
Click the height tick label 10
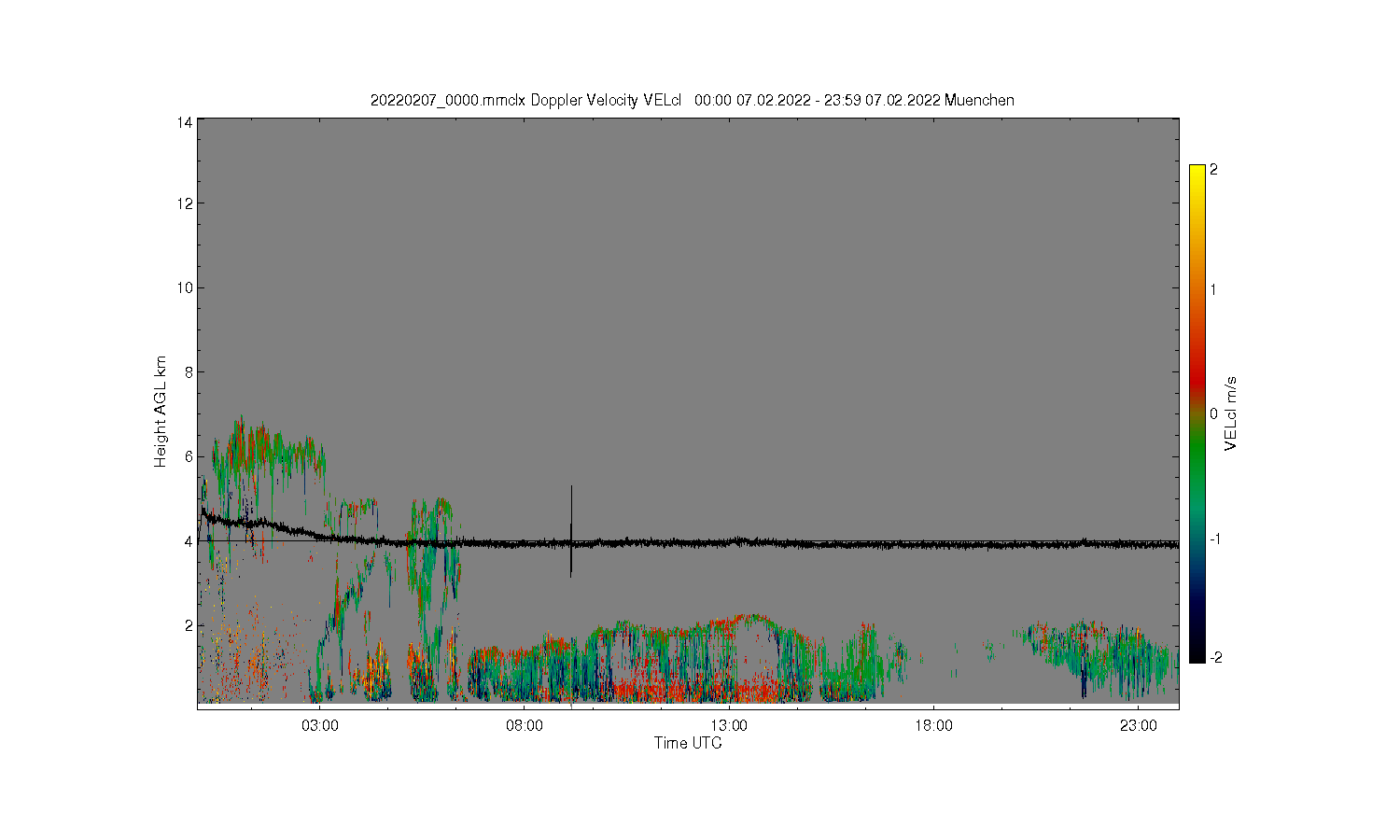pyautogui.click(x=185, y=287)
